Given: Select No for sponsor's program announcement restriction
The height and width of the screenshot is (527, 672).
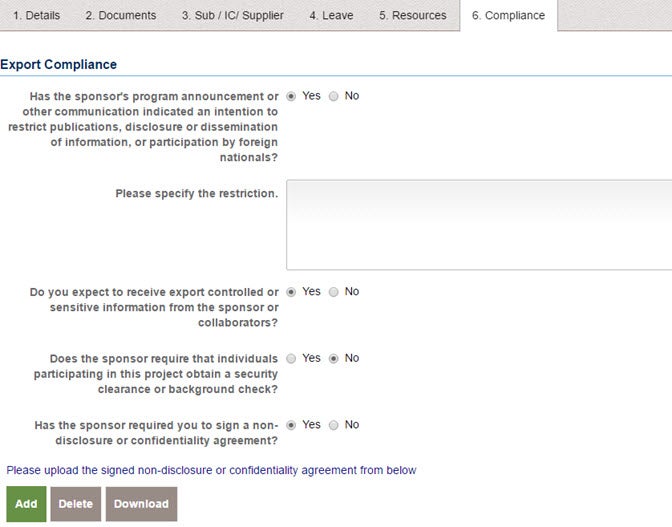Looking at the screenshot, I should 333,96.
